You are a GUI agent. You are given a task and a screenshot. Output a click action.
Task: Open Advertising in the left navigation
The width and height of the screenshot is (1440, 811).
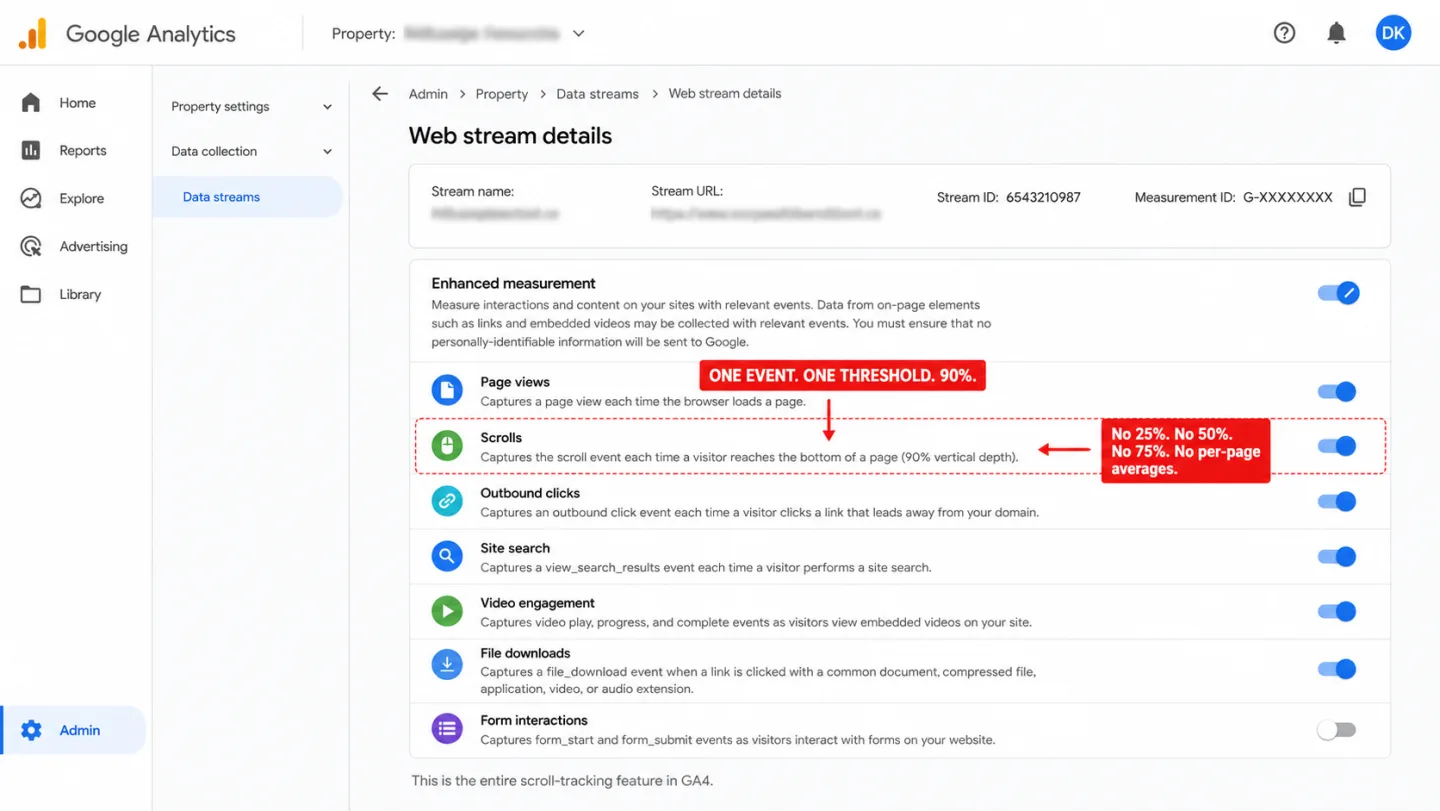click(93, 247)
